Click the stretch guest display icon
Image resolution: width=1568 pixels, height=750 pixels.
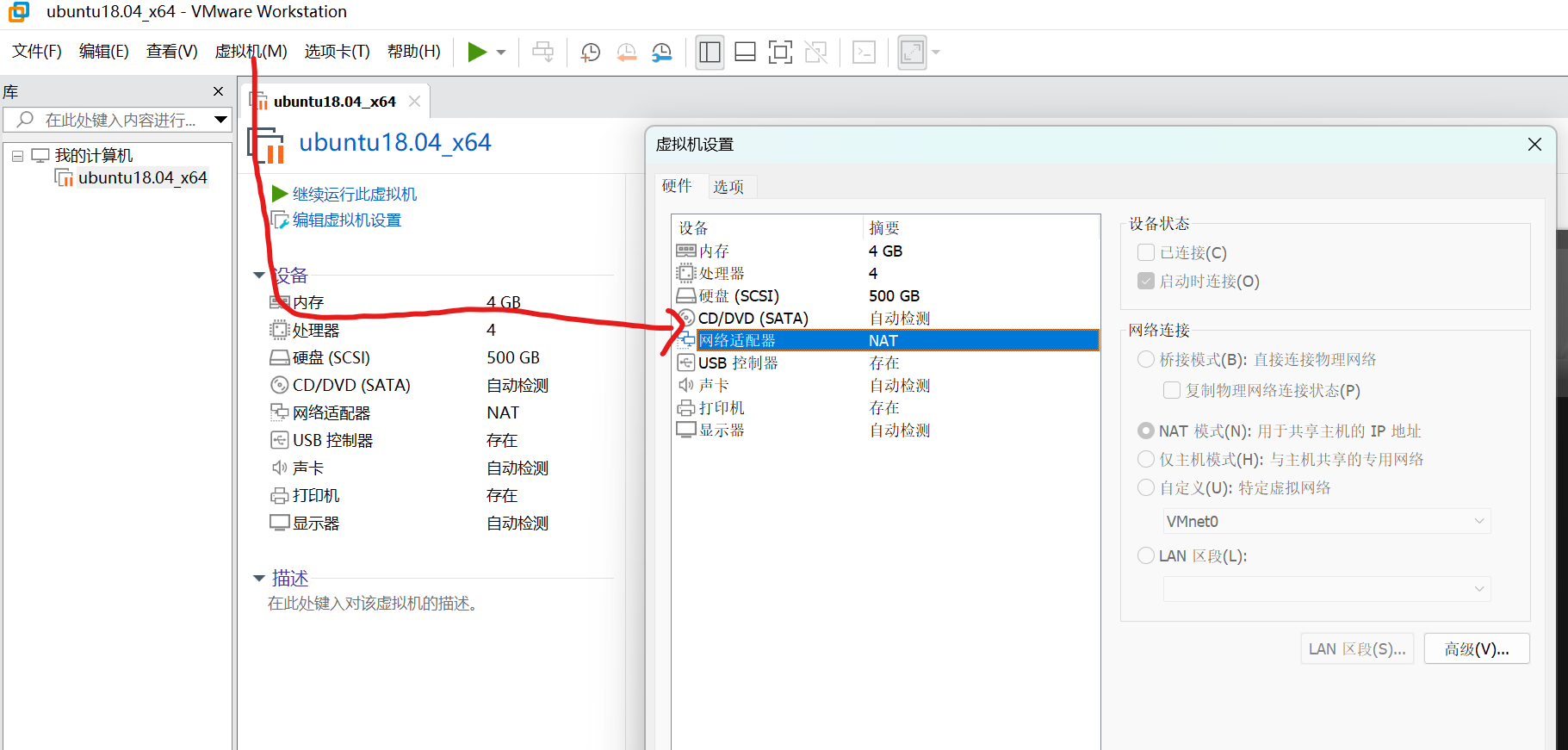point(912,53)
